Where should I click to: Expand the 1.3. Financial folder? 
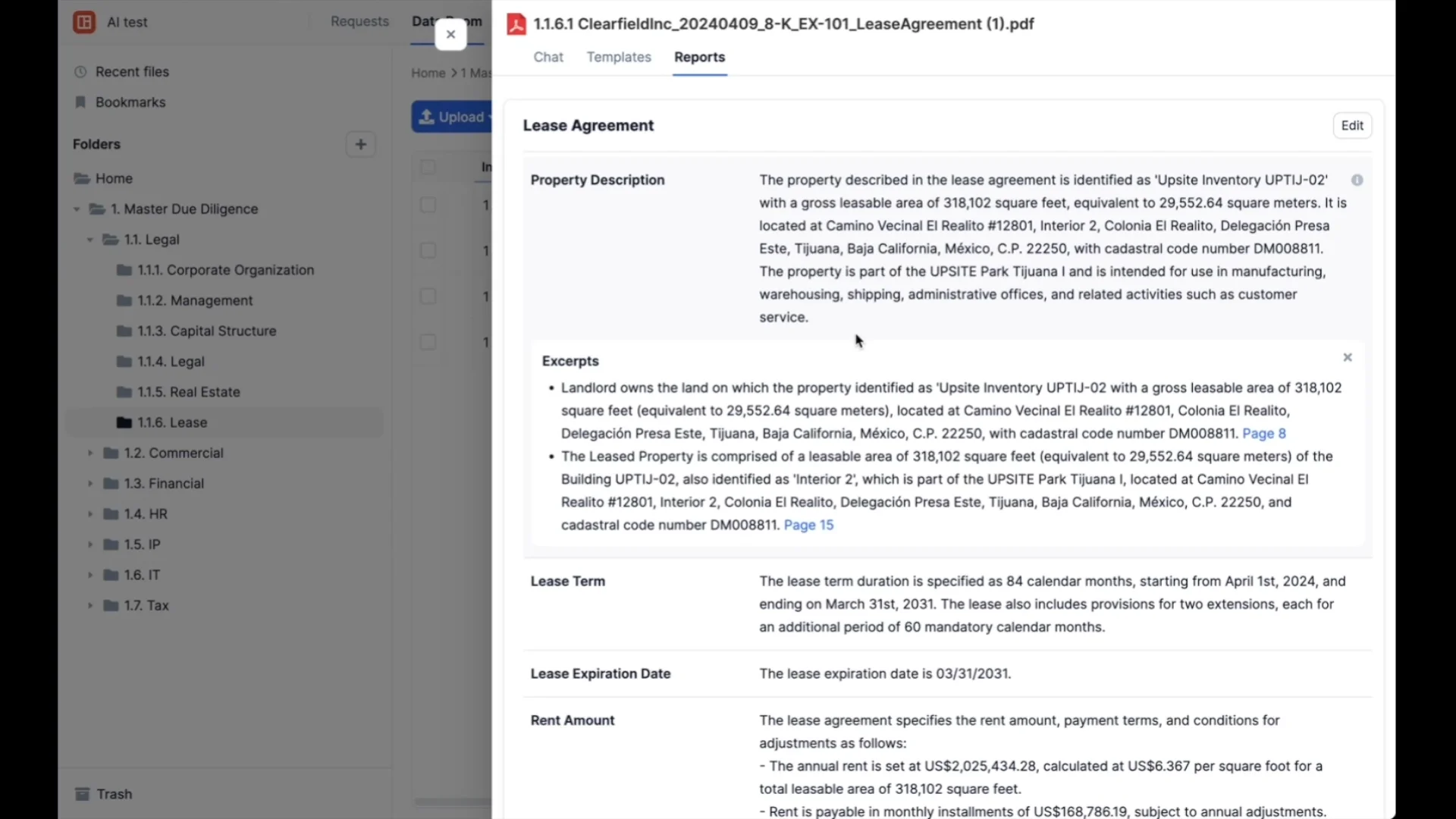point(90,484)
